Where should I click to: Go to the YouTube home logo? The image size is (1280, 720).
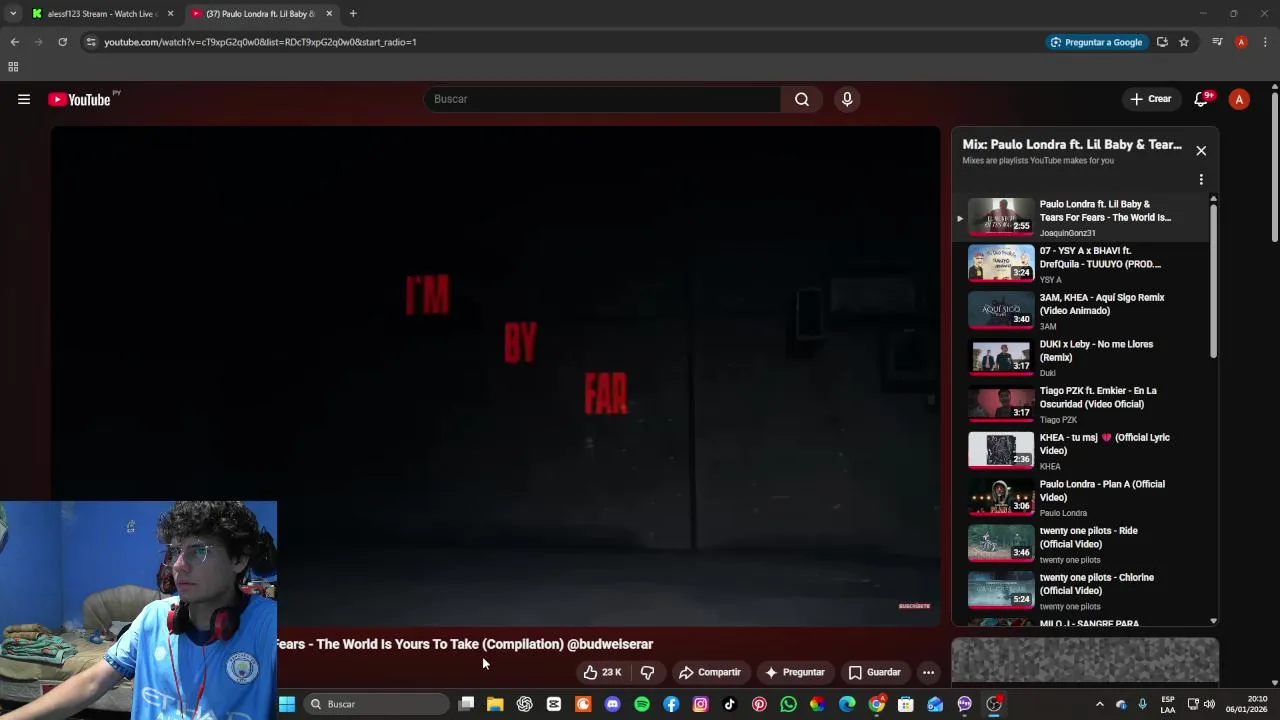coord(79,99)
